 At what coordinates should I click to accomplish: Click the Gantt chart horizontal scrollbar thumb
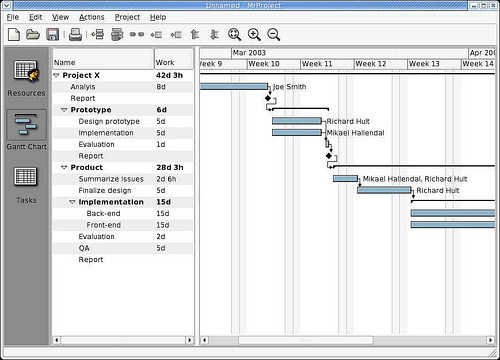(x=306, y=340)
